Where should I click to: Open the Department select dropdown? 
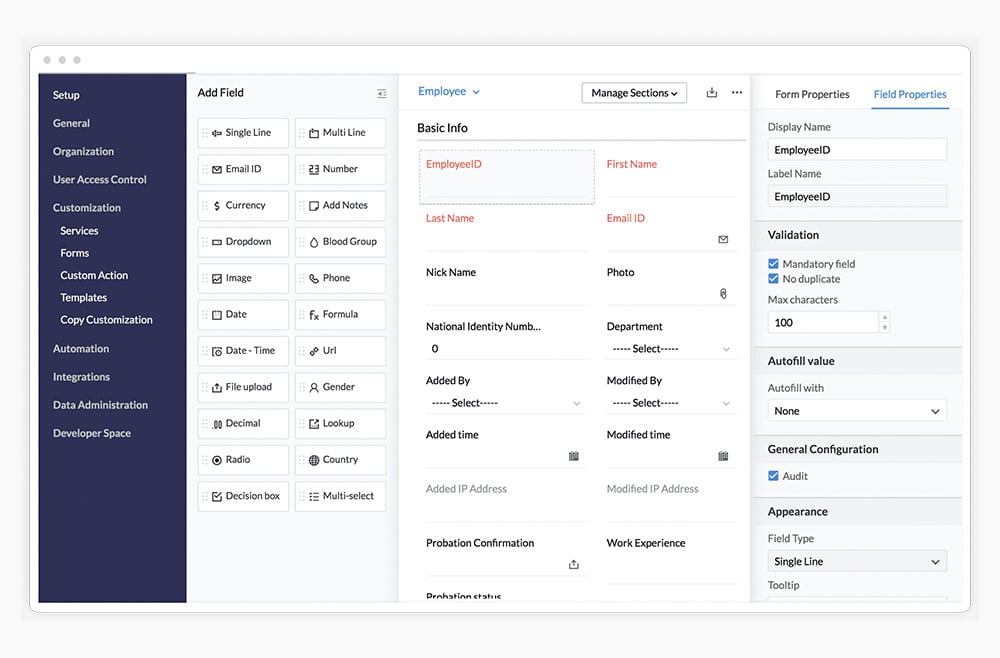pos(670,349)
